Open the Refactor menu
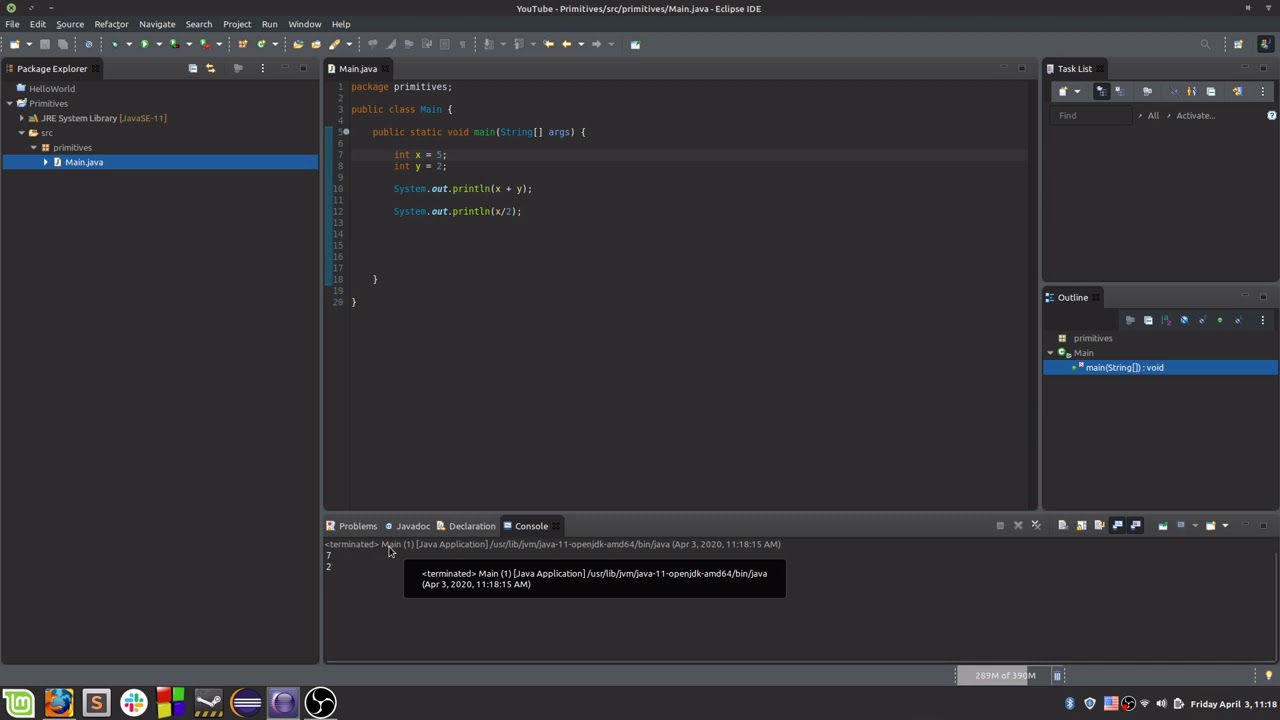Viewport: 1280px width, 720px height. click(x=111, y=24)
